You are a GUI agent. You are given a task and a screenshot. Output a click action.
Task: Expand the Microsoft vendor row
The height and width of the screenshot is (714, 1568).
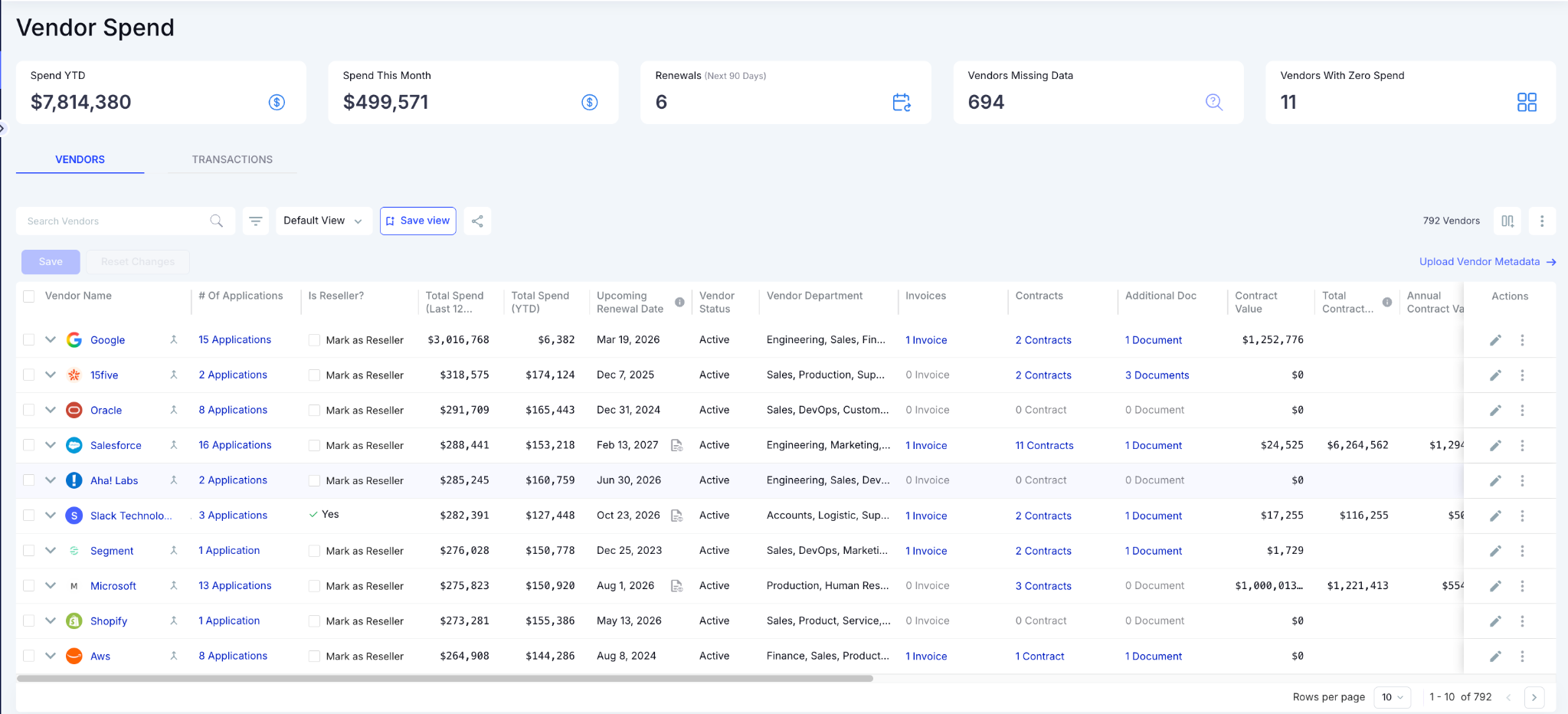51,585
